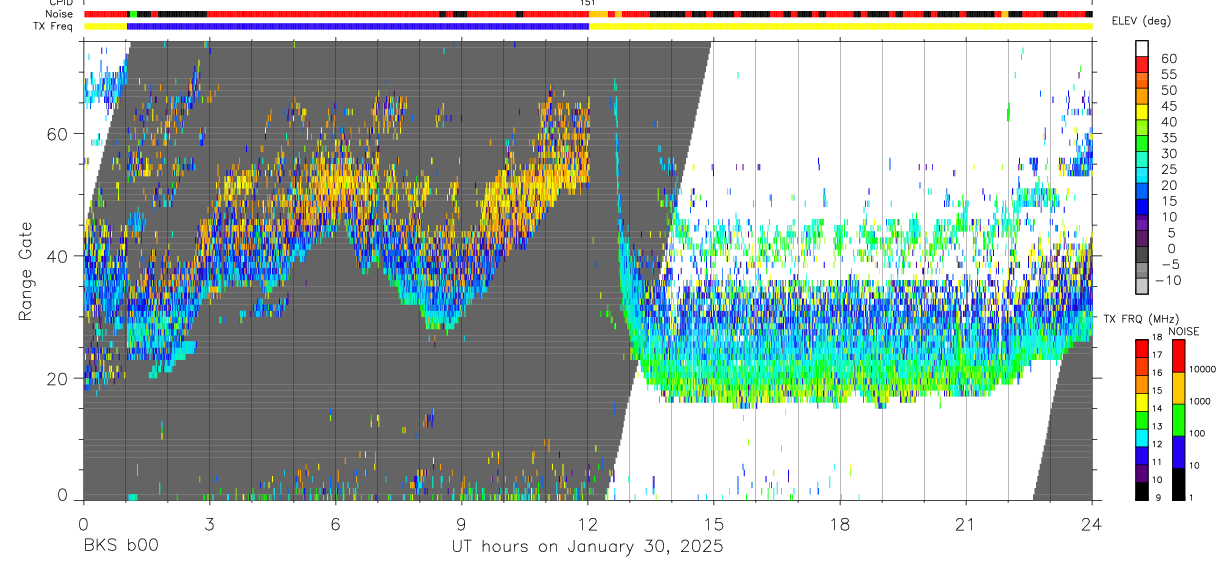Click the red TX FRQ swatch between 17 and 18
Screen dimensions: 1228x567
click(1142, 348)
